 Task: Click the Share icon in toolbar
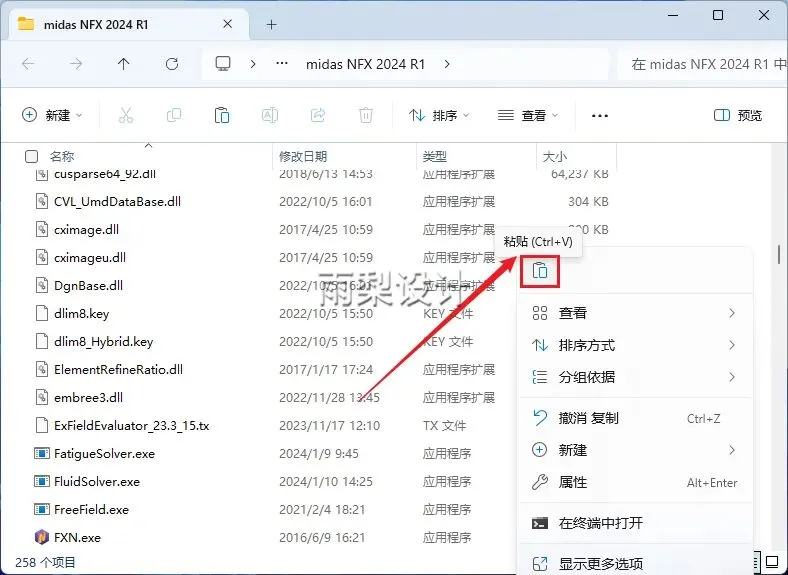pyautogui.click(x=318, y=115)
